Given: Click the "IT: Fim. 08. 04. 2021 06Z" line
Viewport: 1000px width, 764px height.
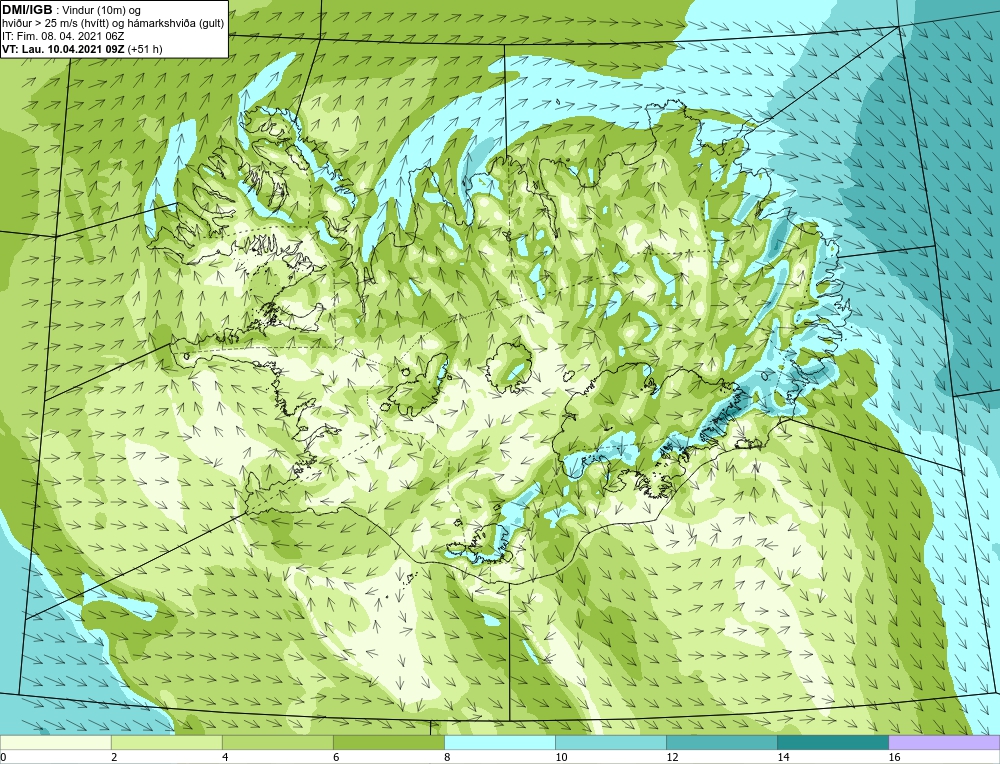Looking at the screenshot, I should (63, 36).
